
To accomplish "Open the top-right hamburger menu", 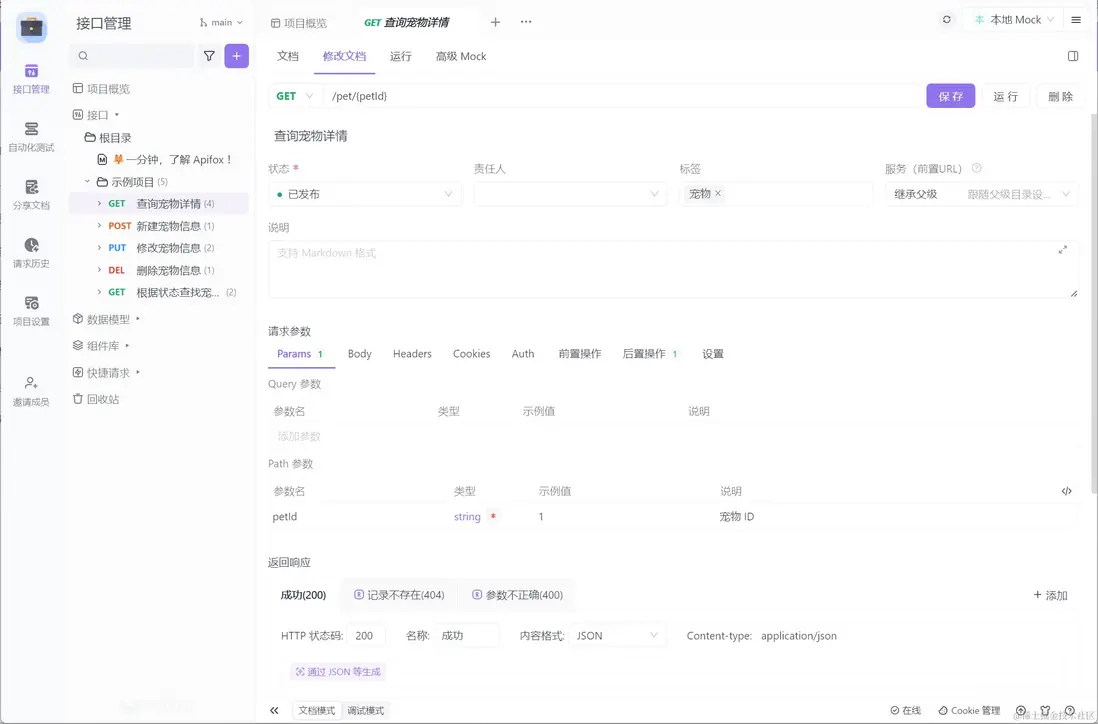I will 1076,20.
